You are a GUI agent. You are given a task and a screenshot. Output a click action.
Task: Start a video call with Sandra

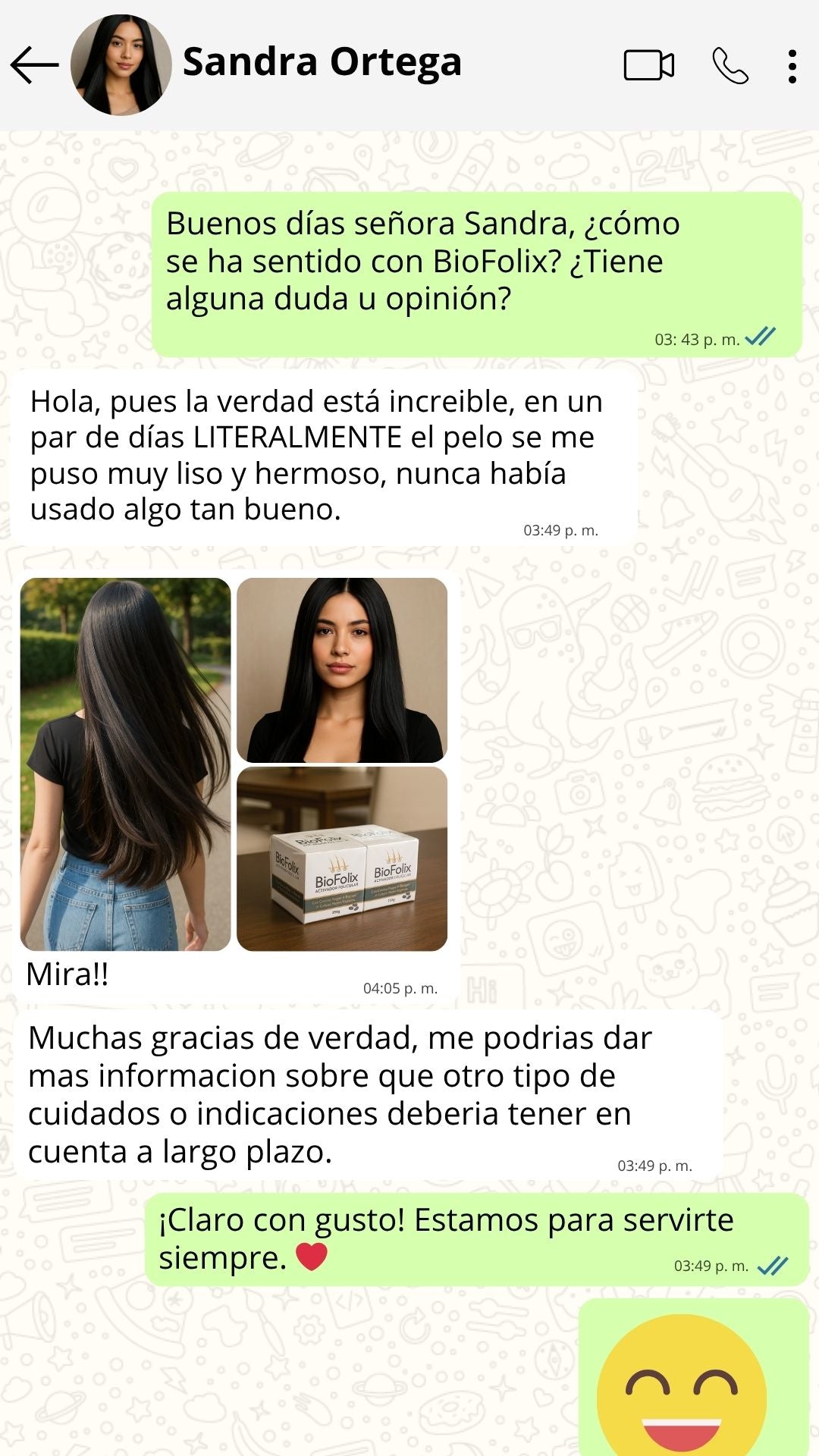tap(649, 65)
